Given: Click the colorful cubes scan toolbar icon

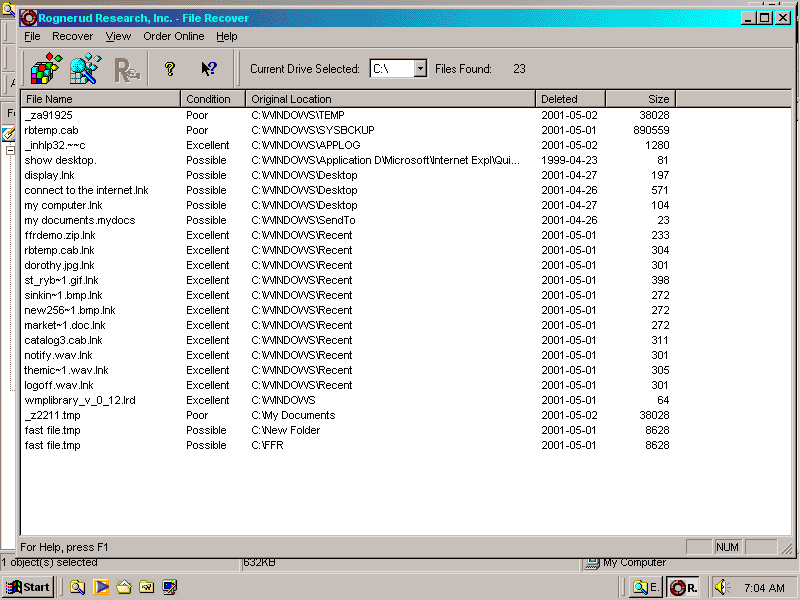Looking at the screenshot, I should [46, 68].
